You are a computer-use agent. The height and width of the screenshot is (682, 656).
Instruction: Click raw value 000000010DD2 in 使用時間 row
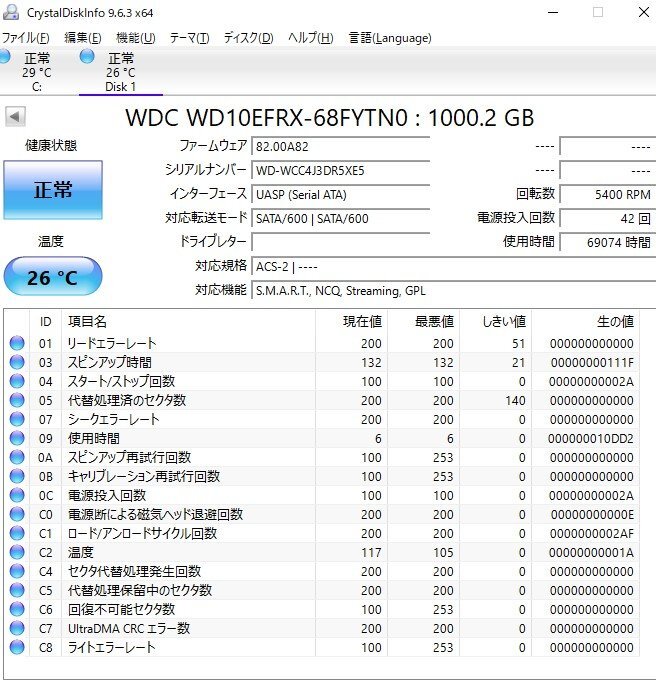(x=591, y=438)
